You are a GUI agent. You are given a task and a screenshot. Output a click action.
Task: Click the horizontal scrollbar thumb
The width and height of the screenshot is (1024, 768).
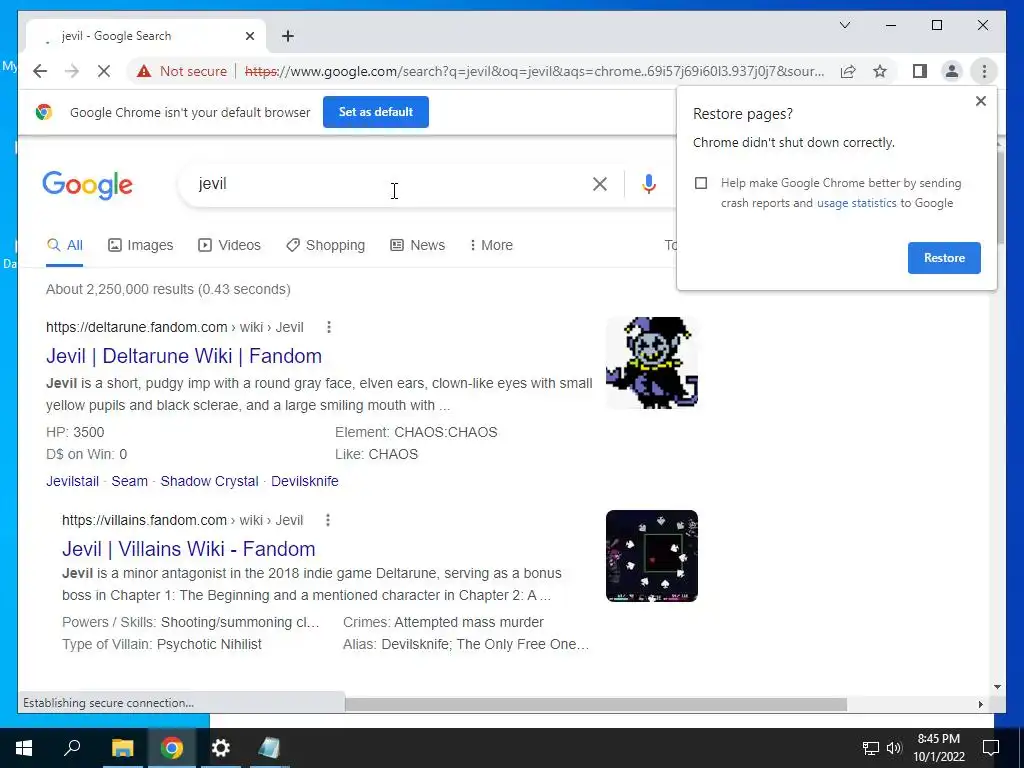coord(596,705)
